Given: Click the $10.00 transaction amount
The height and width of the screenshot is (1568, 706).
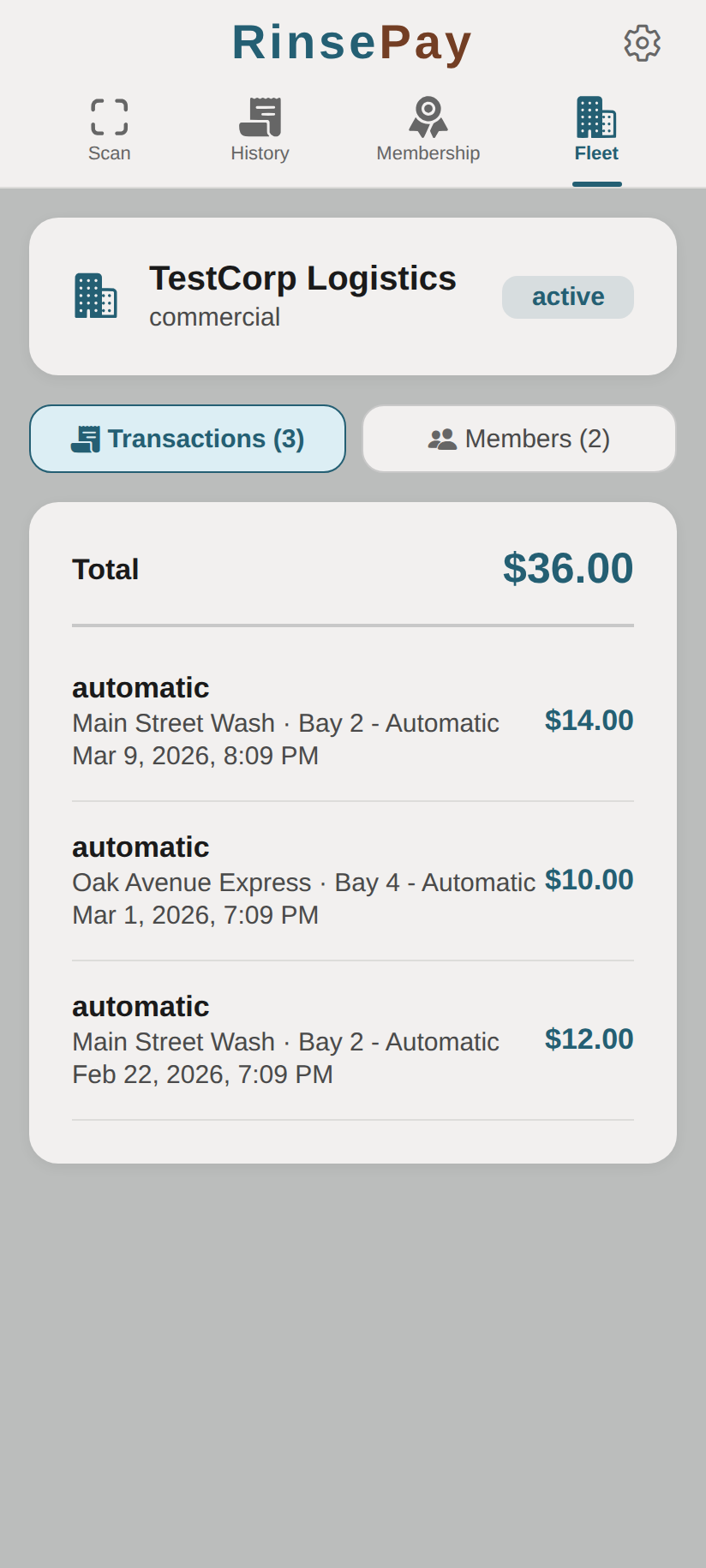Looking at the screenshot, I should (x=589, y=880).
